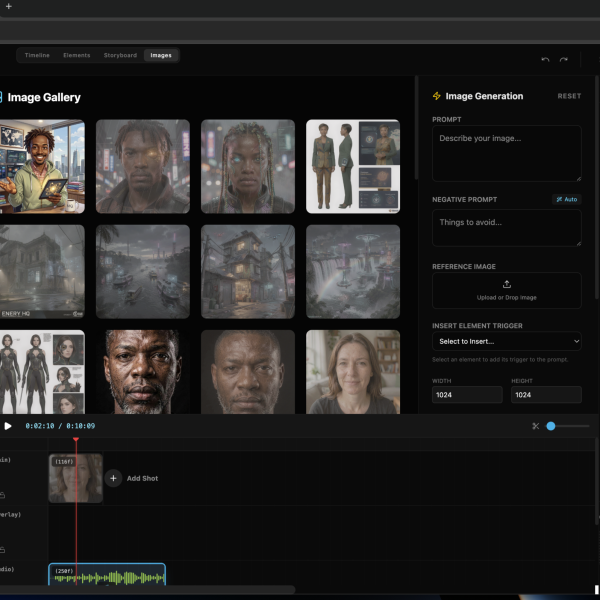
Task: Focus the 'Things to avoid...' negative prompt field
Action: click(x=507, y=228)
